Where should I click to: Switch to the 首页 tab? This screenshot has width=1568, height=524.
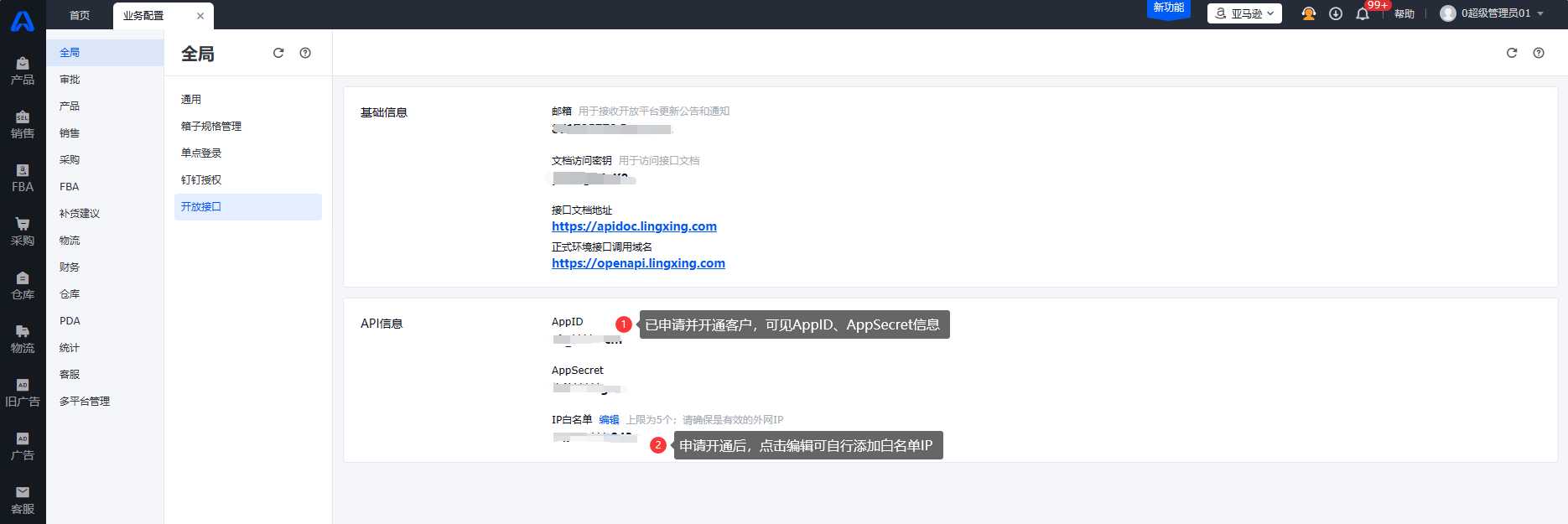80,15
